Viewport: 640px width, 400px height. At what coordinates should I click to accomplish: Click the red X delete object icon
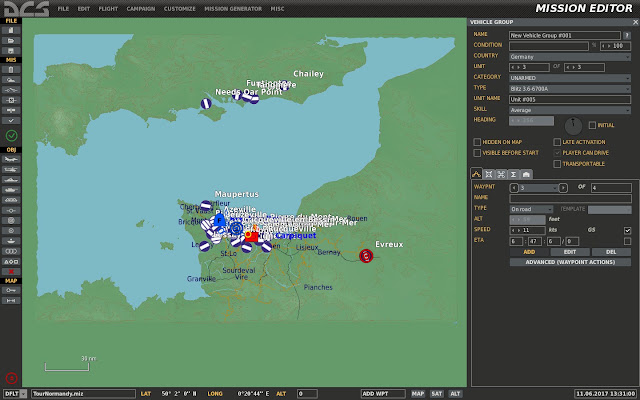point(11,272)
